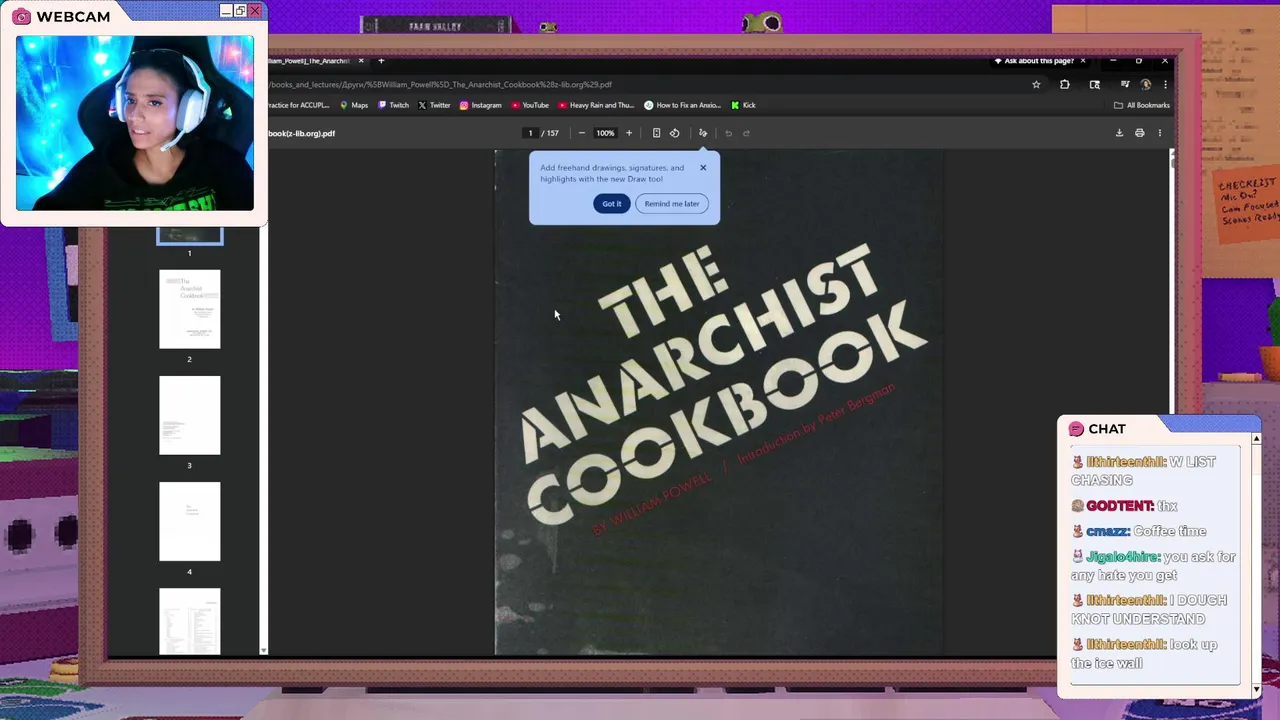Click the 'I DOUGH KNOT UNDERSTAND' message
Screen dimensions: 1280x720
[x=1149, y=610]
